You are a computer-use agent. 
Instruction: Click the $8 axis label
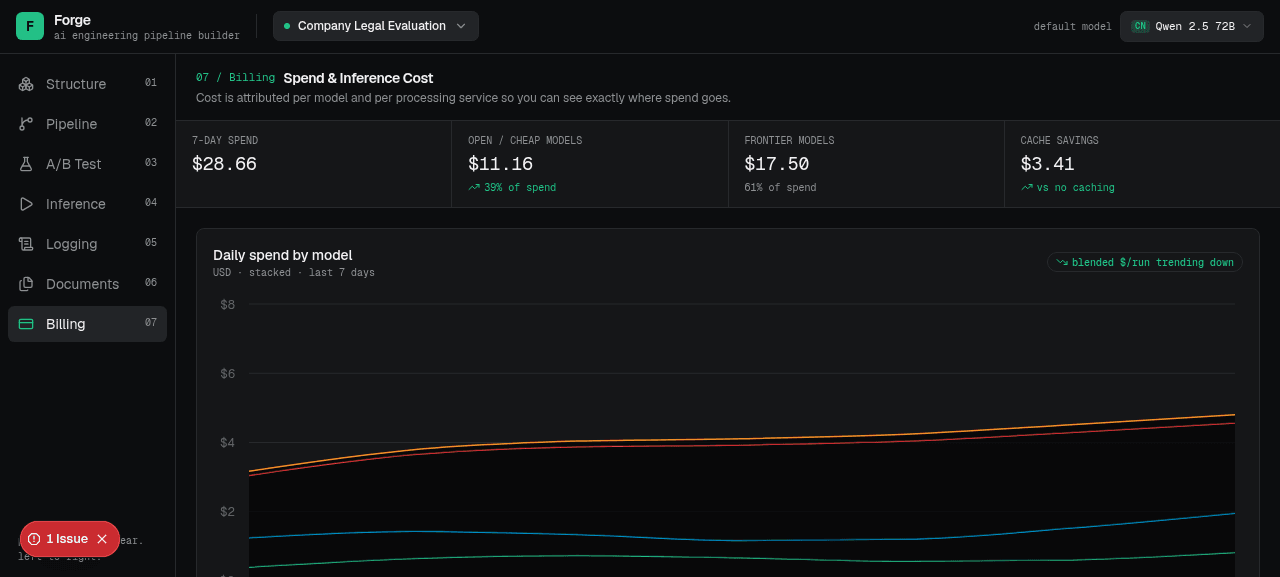(x=228, y=304)
